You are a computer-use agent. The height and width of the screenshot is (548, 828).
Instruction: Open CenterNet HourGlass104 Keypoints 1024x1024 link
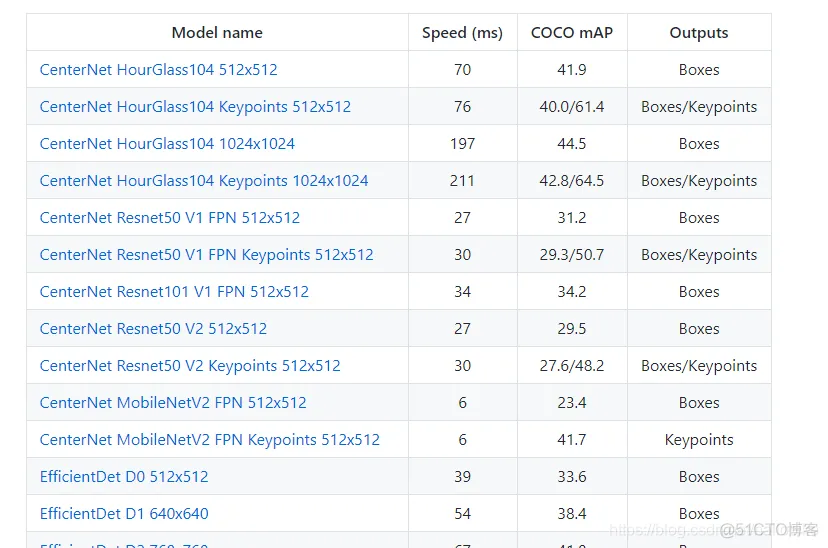point(204,181)
